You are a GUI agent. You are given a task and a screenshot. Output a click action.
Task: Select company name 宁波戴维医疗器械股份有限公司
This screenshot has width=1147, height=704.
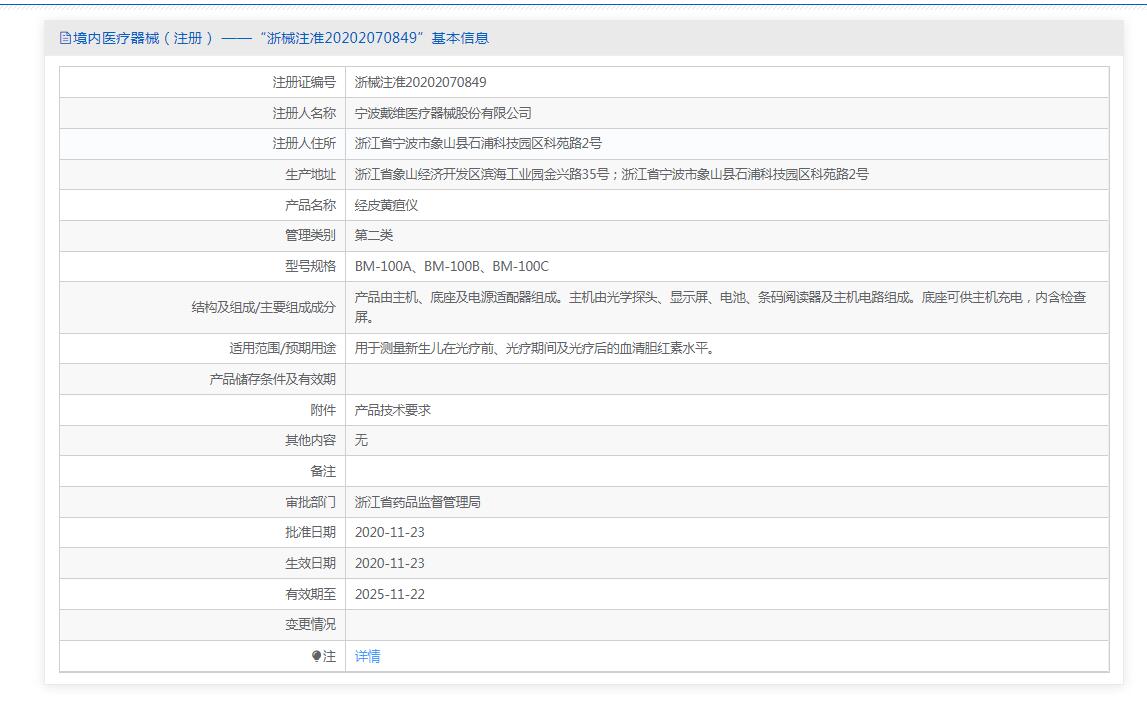click(x=443, y=113)
